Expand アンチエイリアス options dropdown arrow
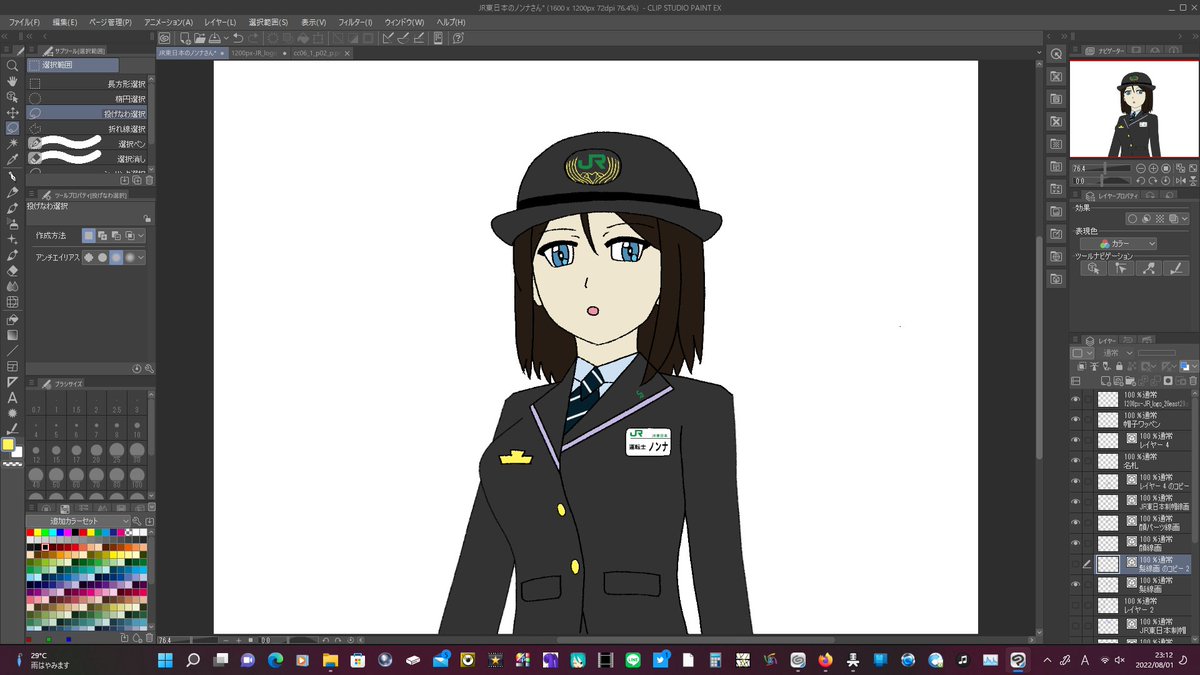 [141, 257]
